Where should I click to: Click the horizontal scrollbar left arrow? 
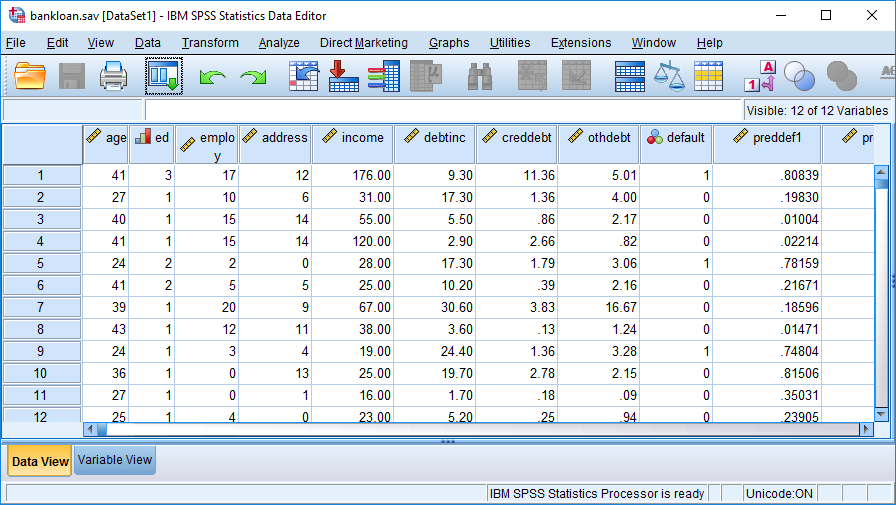(90, 429)
